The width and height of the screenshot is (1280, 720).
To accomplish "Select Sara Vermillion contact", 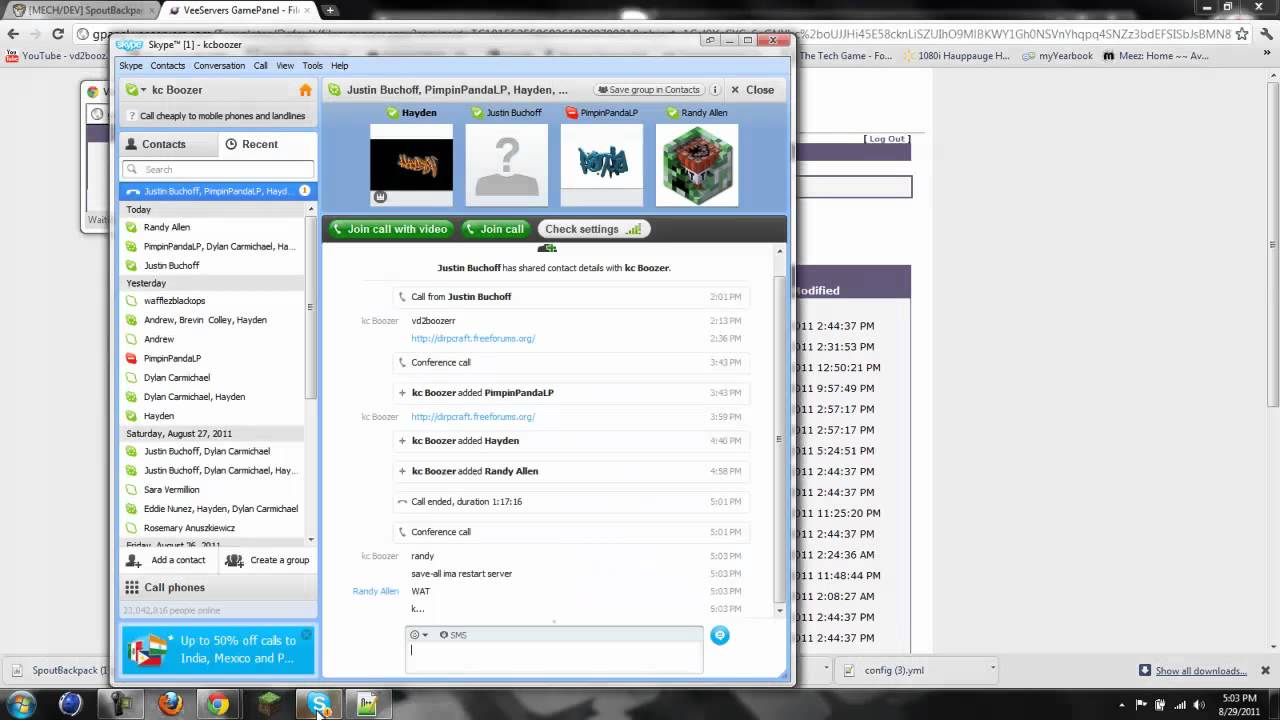I will [x=212, y=490].
